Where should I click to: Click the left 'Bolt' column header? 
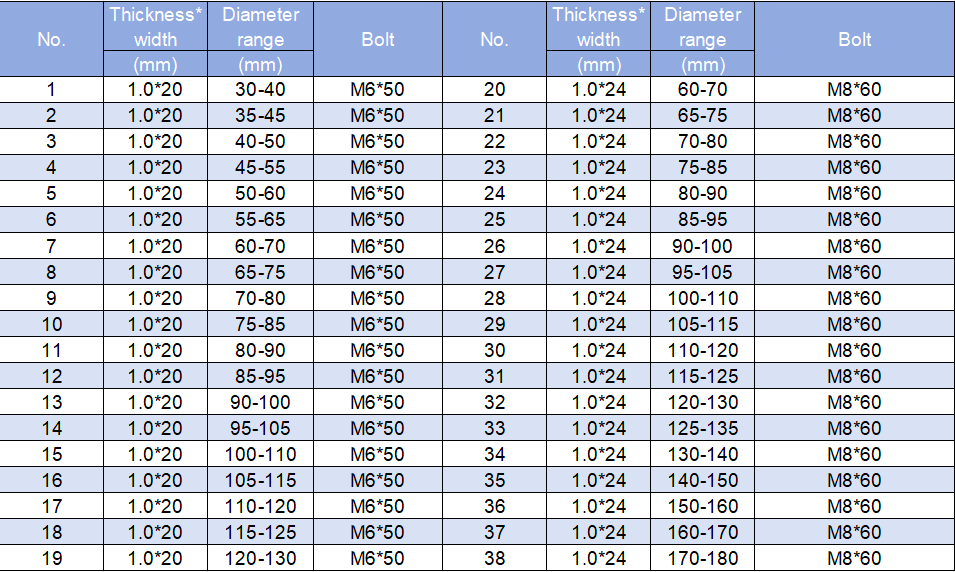[378, 39]
